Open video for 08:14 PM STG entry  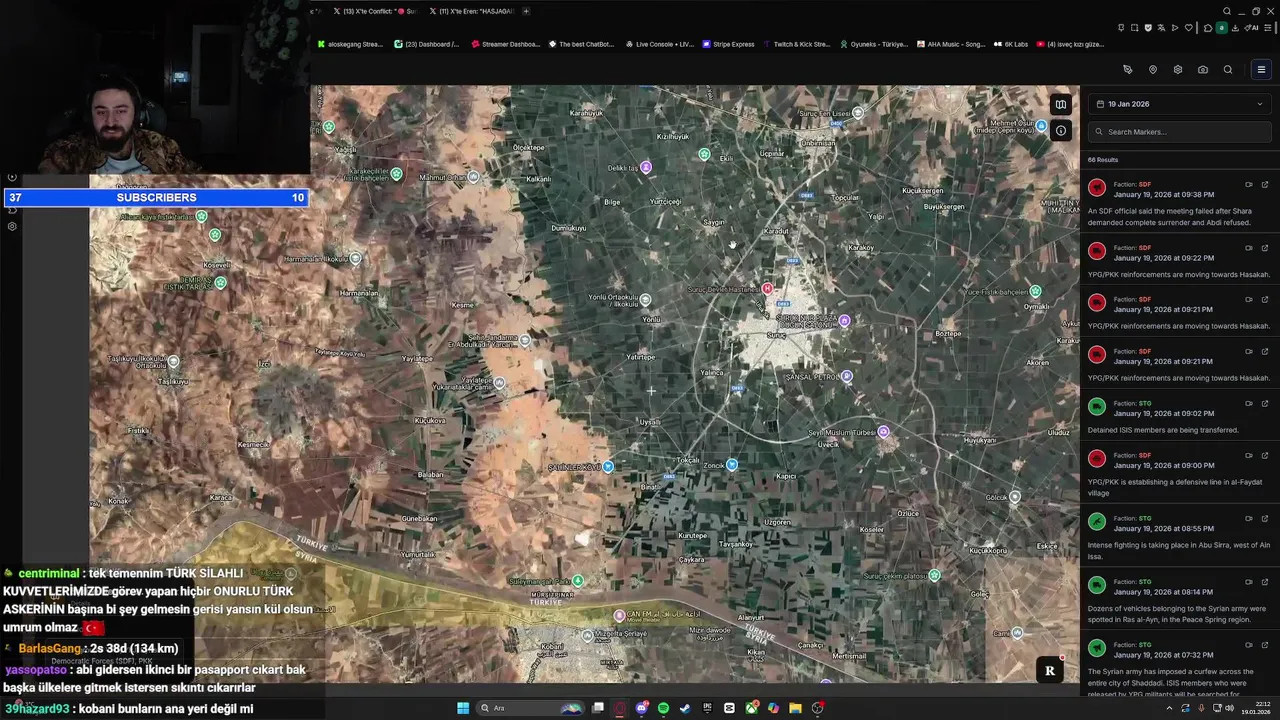tap(1249, 581)
